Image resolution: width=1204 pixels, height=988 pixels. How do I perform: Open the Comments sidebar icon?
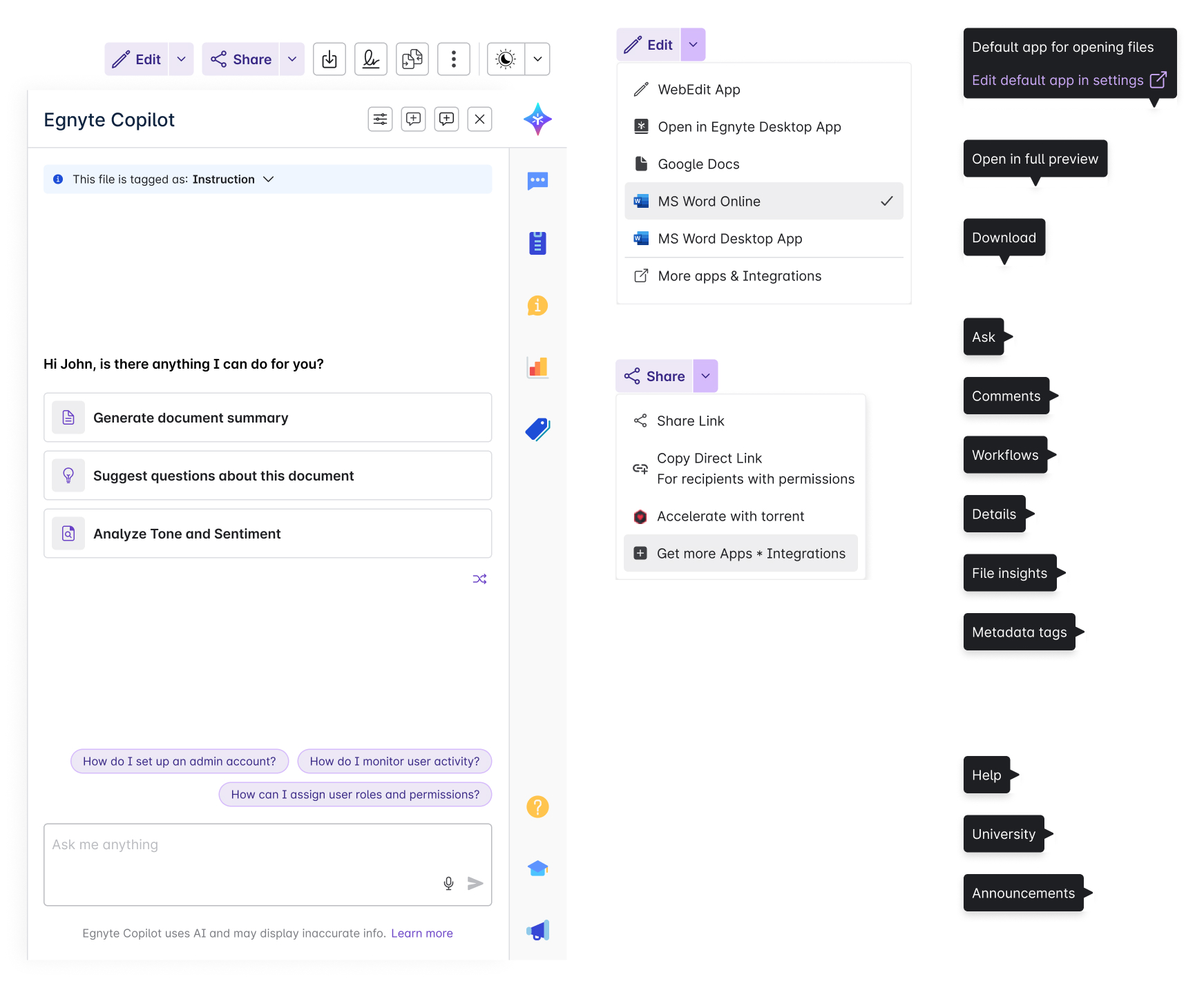click(x=537, y=181)
